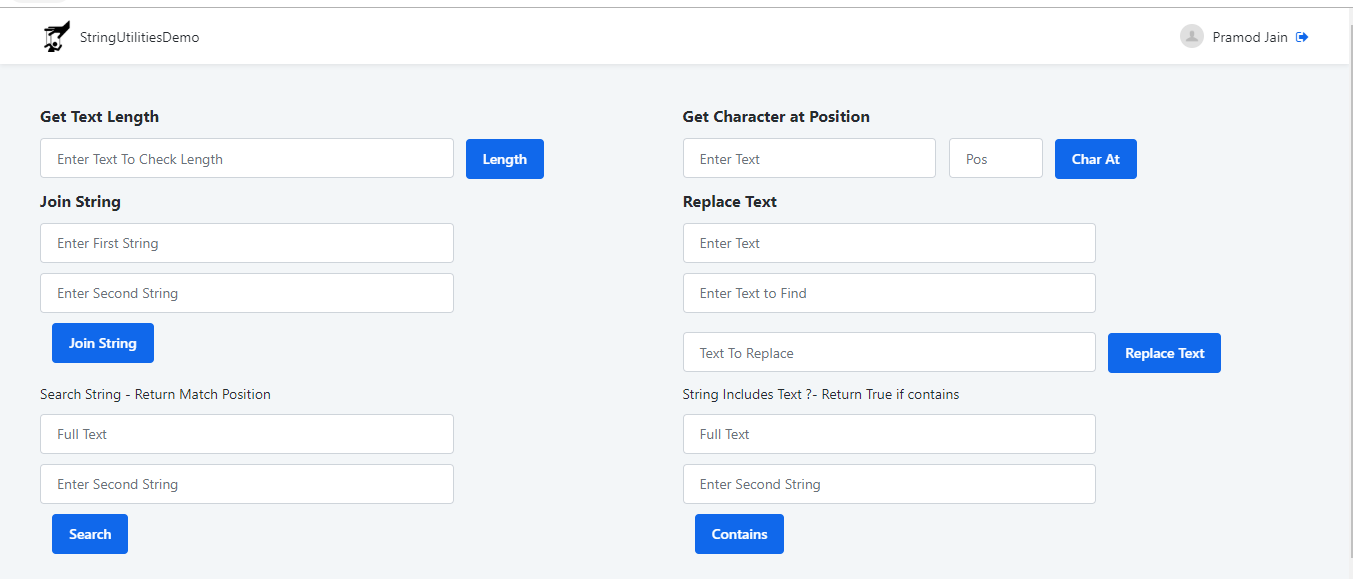
Task: Select the Enter First String field
Action: pyautogui.click(x=247, y=243)
